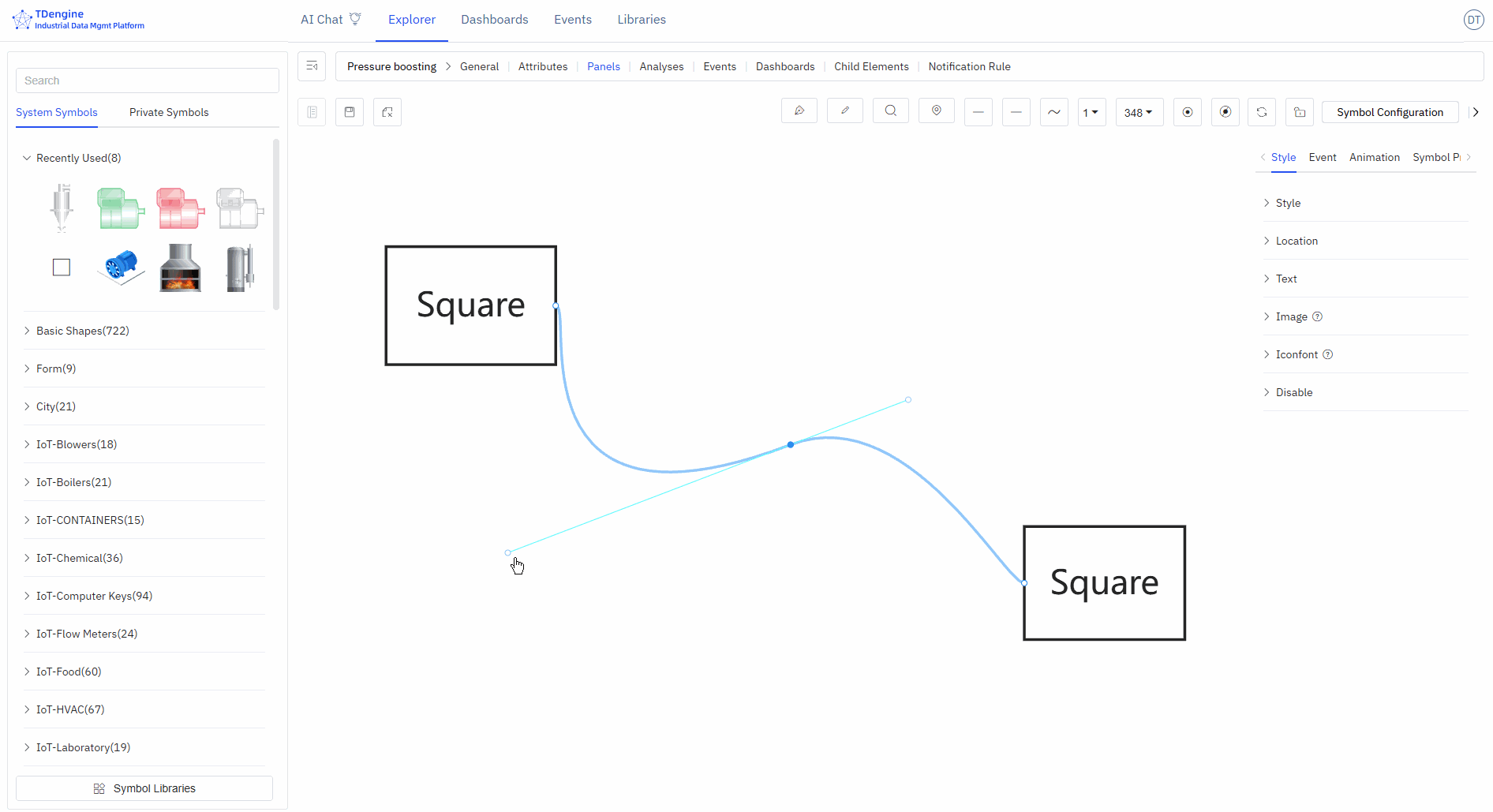
Task: Expand the Location section
Action: coord(1297,241)
